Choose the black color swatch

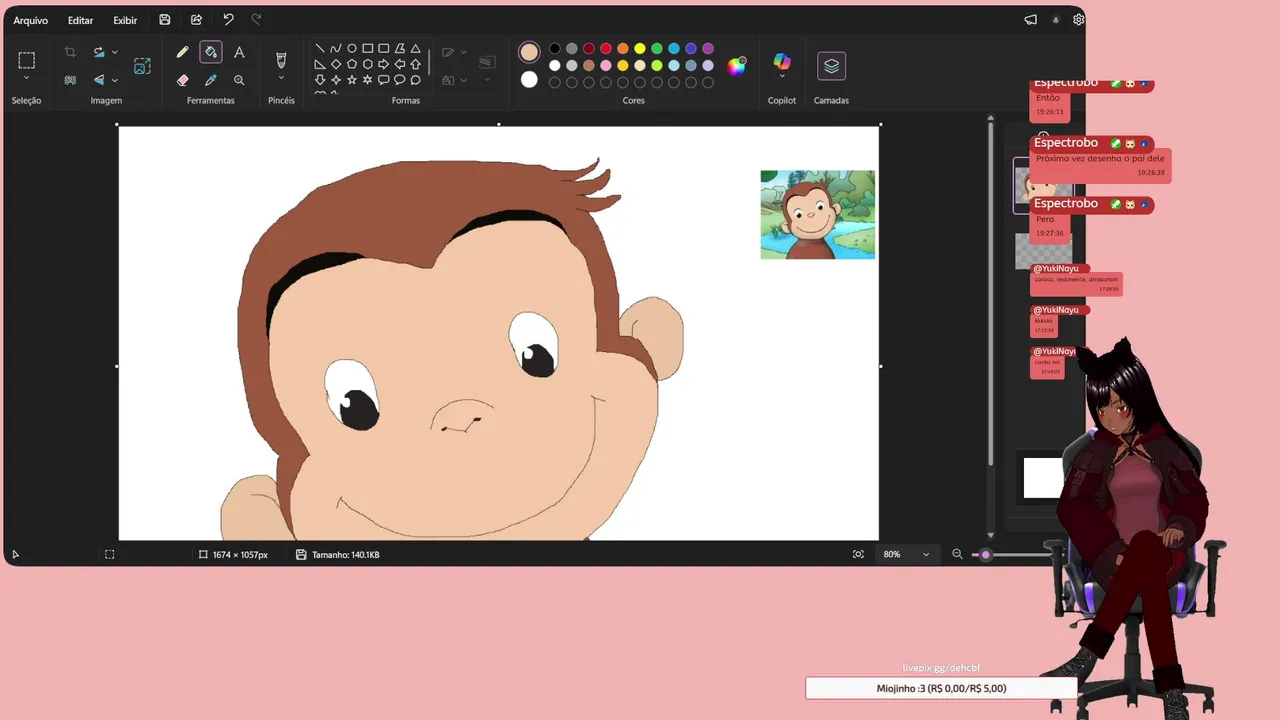pos(555,48)
